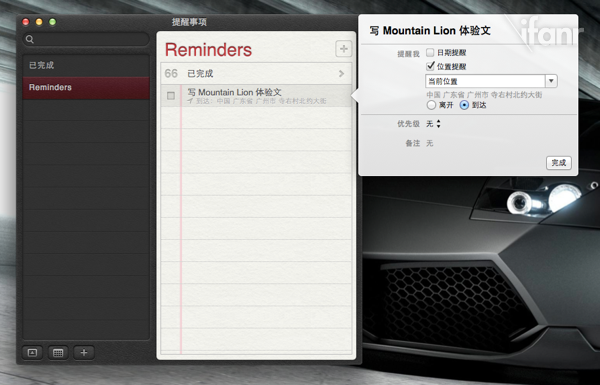This screenshot has width=600, height=385.
Task: Select the 到达 radio button
Action: tap(464, 105)
